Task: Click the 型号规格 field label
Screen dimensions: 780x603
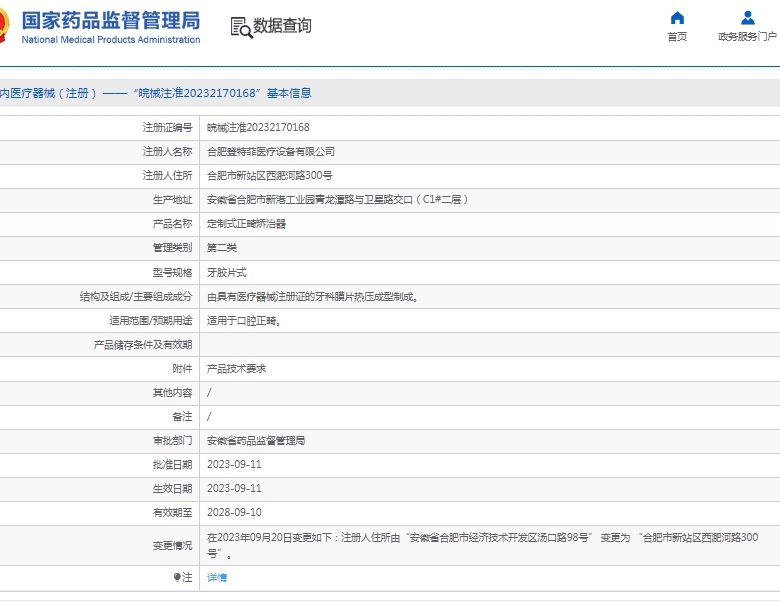Action: tap(172, 273)
